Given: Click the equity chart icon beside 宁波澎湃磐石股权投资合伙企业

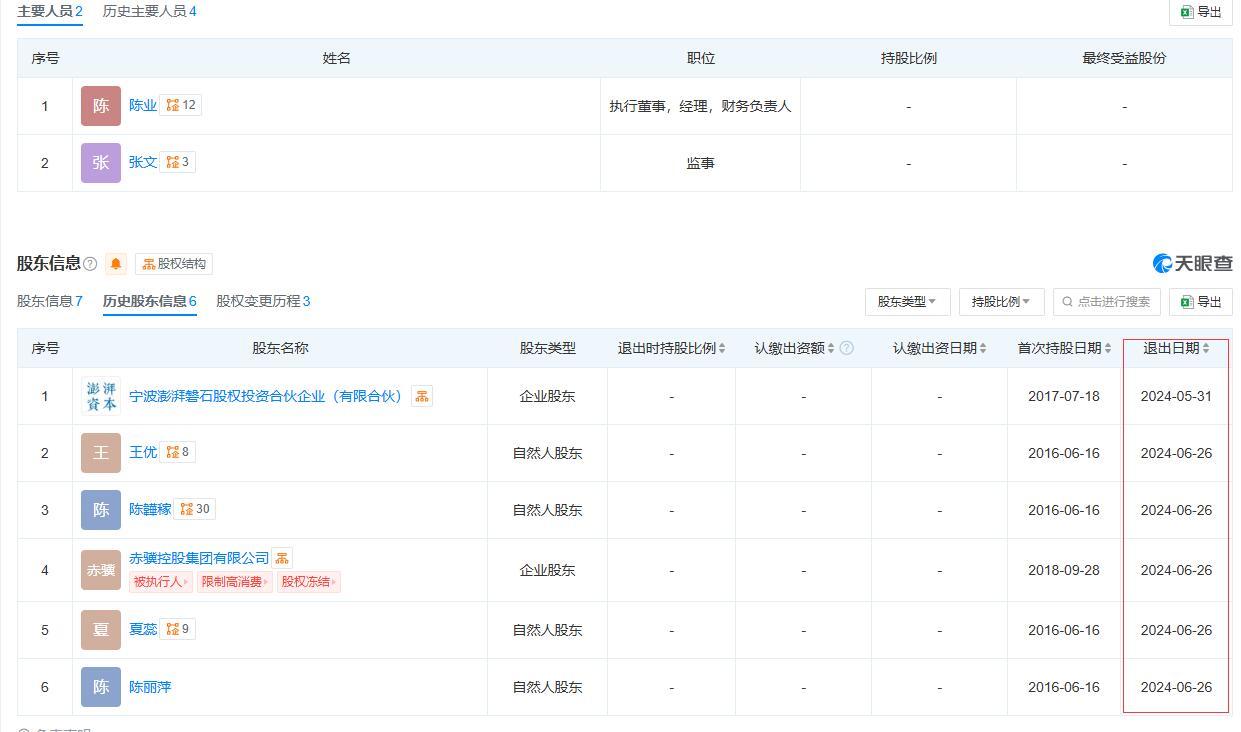Looking at the screenshot, I should tap(421, 396).
